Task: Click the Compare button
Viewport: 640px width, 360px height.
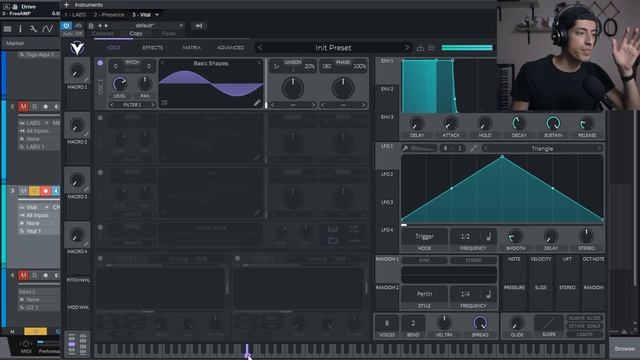Action: click(103, 33)
